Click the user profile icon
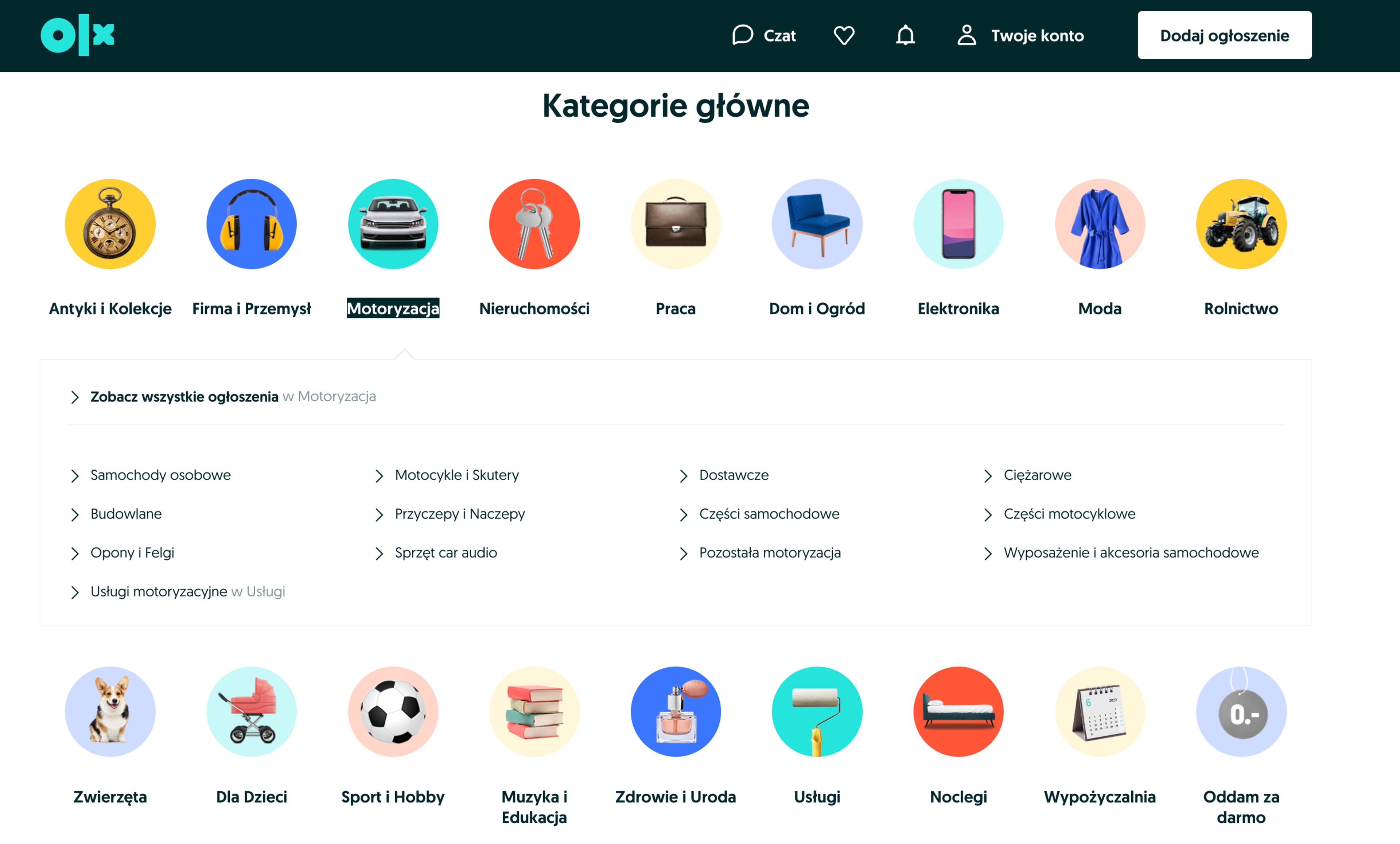Image resolution: width=1400 pixels, height=844 pixels. (x=967, y=35)
